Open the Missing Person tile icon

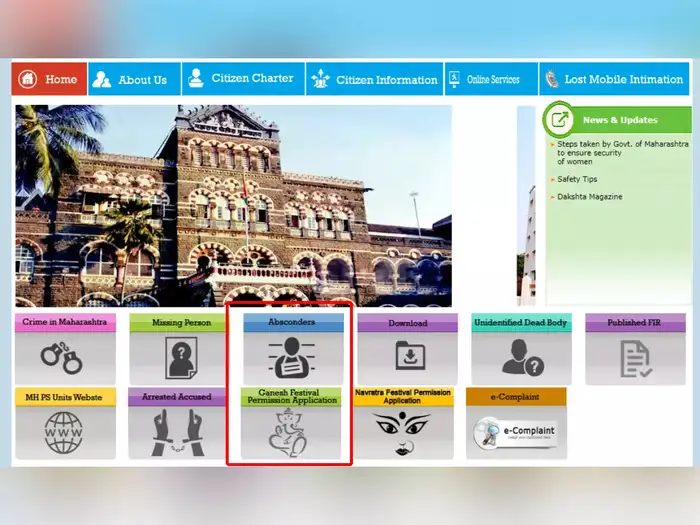click(179, 358)
